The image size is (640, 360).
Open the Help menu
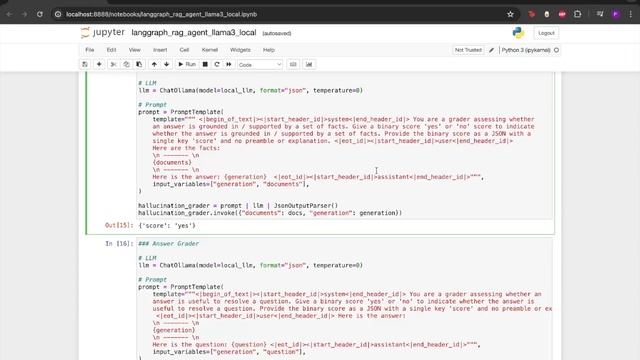click(269, 50)
